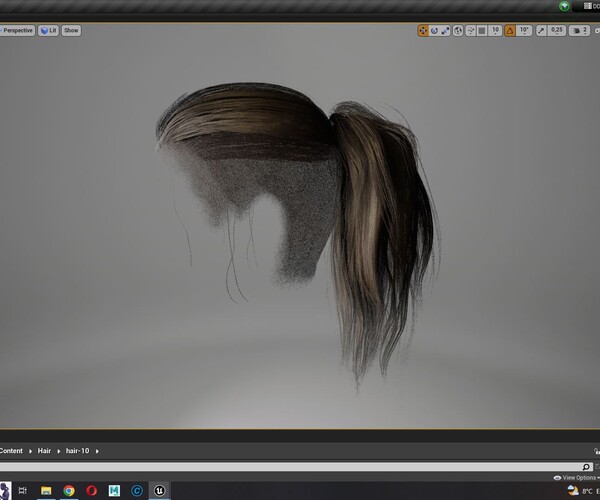
Task: Open scale snap value 0.25 dropdown
Action: coord(557,31)
